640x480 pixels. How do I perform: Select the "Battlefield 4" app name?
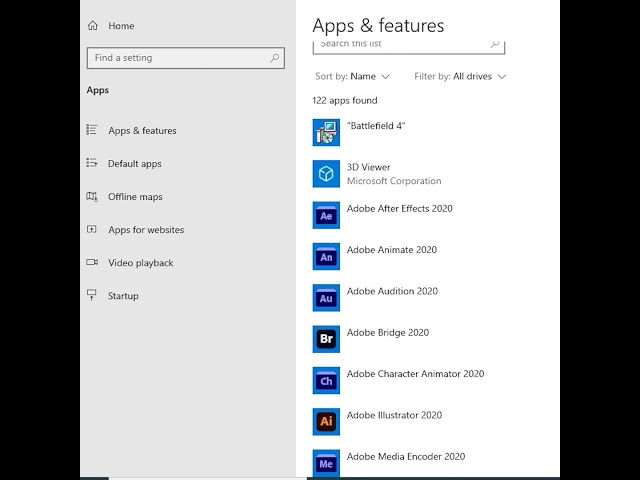376,126
